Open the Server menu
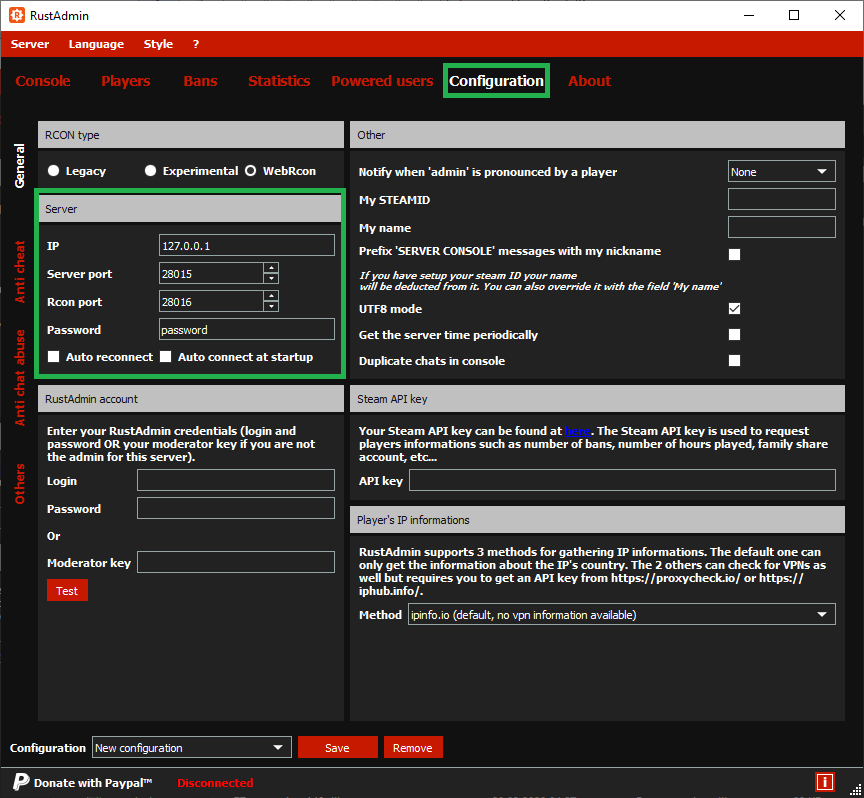This screenshot has height=798, width=864. [x=30, y=44]
